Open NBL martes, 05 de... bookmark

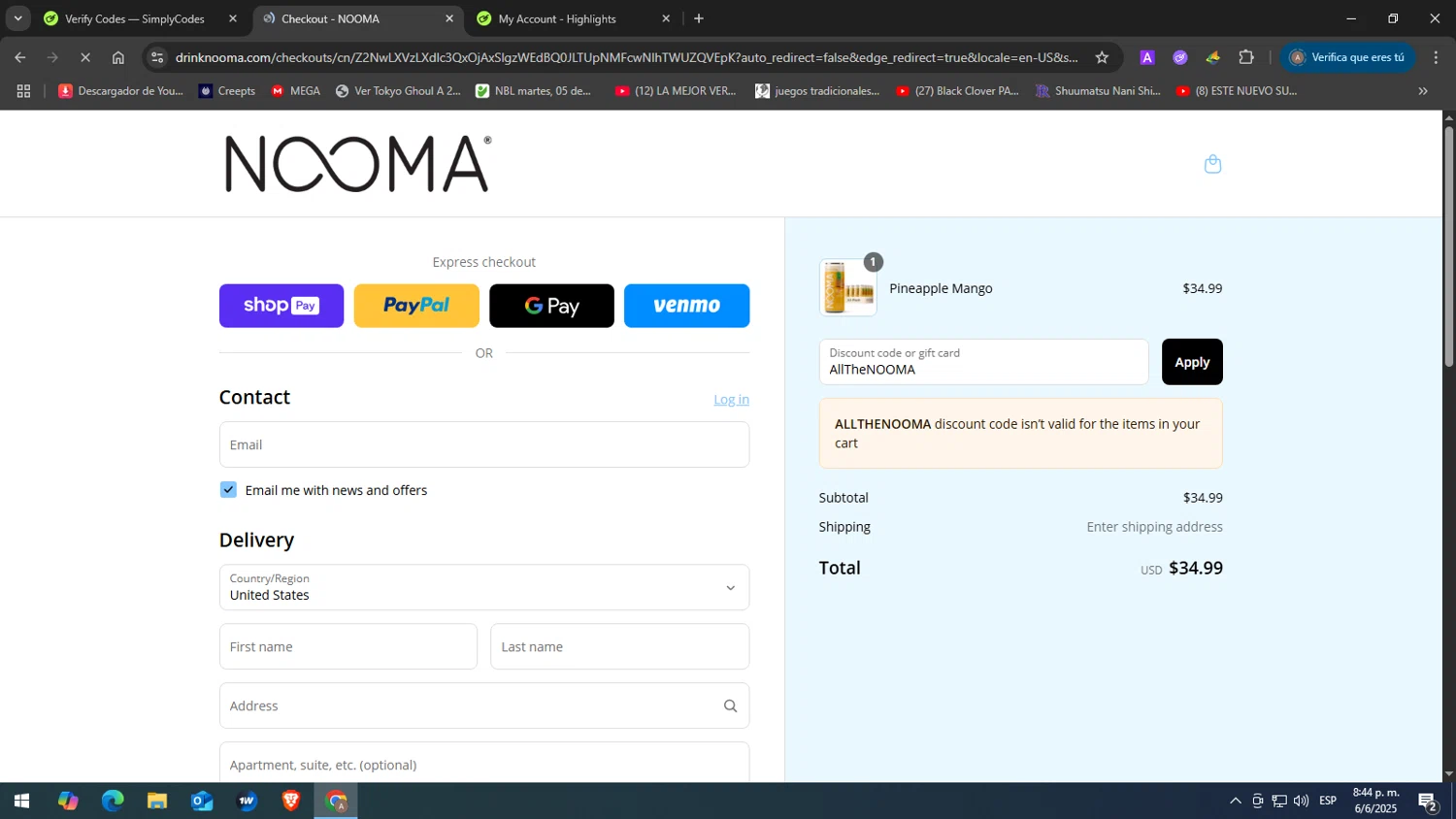pyautogui.click(x=533, y=91)
